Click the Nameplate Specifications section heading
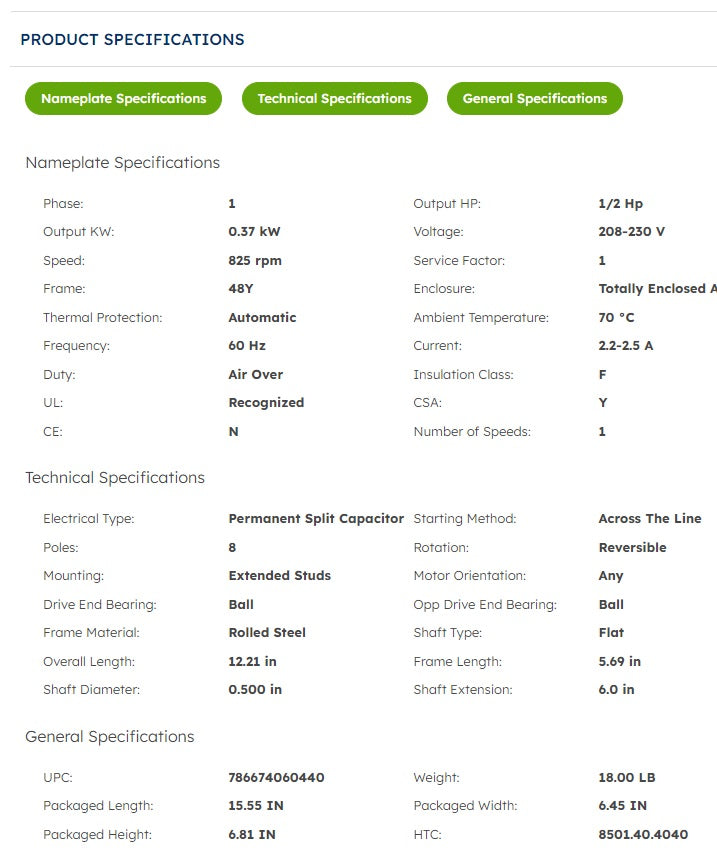717x851 pixels. coord(122,163)
